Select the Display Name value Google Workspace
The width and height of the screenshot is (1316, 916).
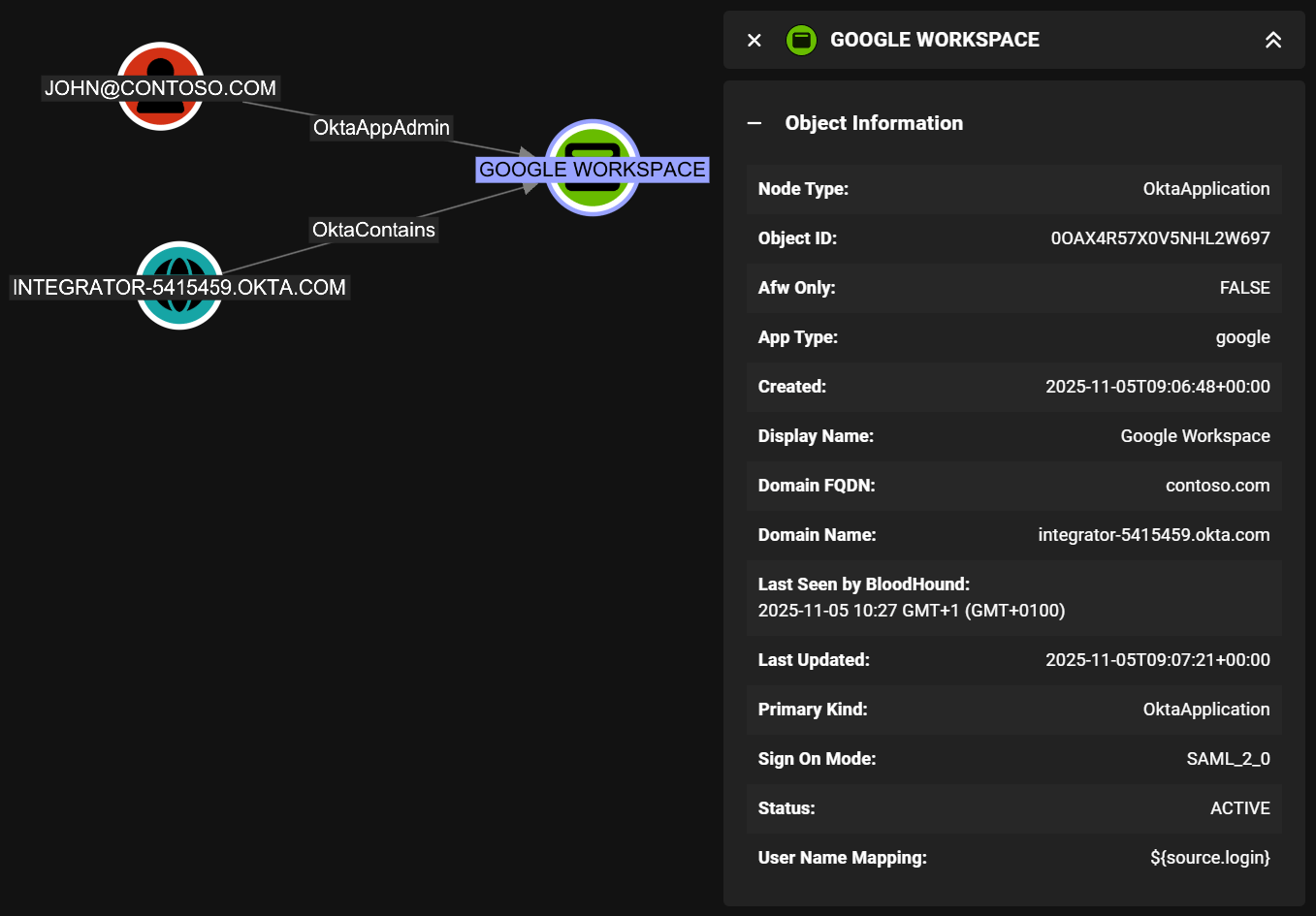coord(1195,436)
